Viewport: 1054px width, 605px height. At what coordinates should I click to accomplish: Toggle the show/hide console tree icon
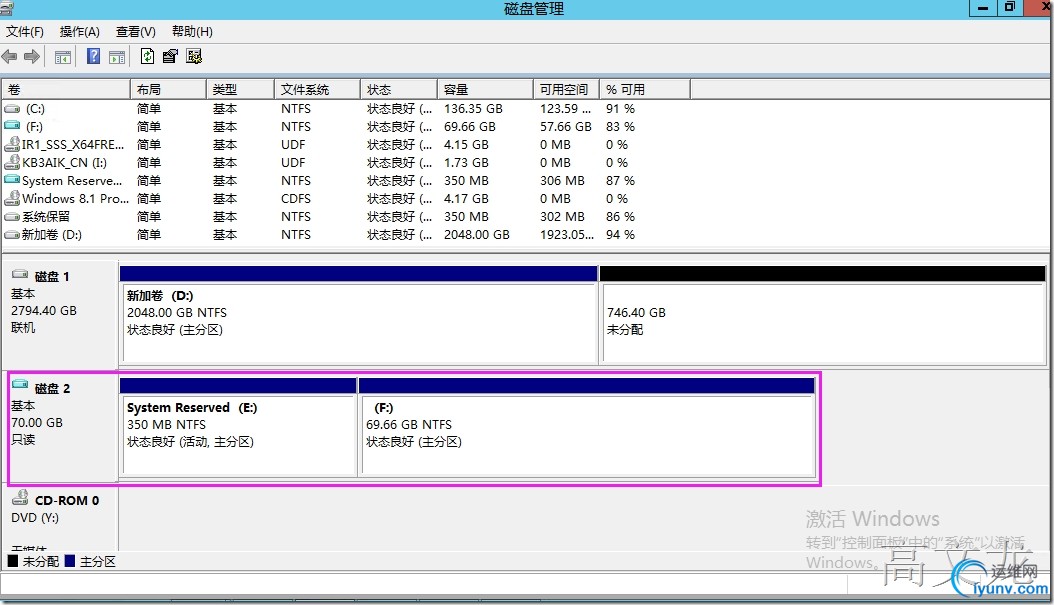click(63, 57)
